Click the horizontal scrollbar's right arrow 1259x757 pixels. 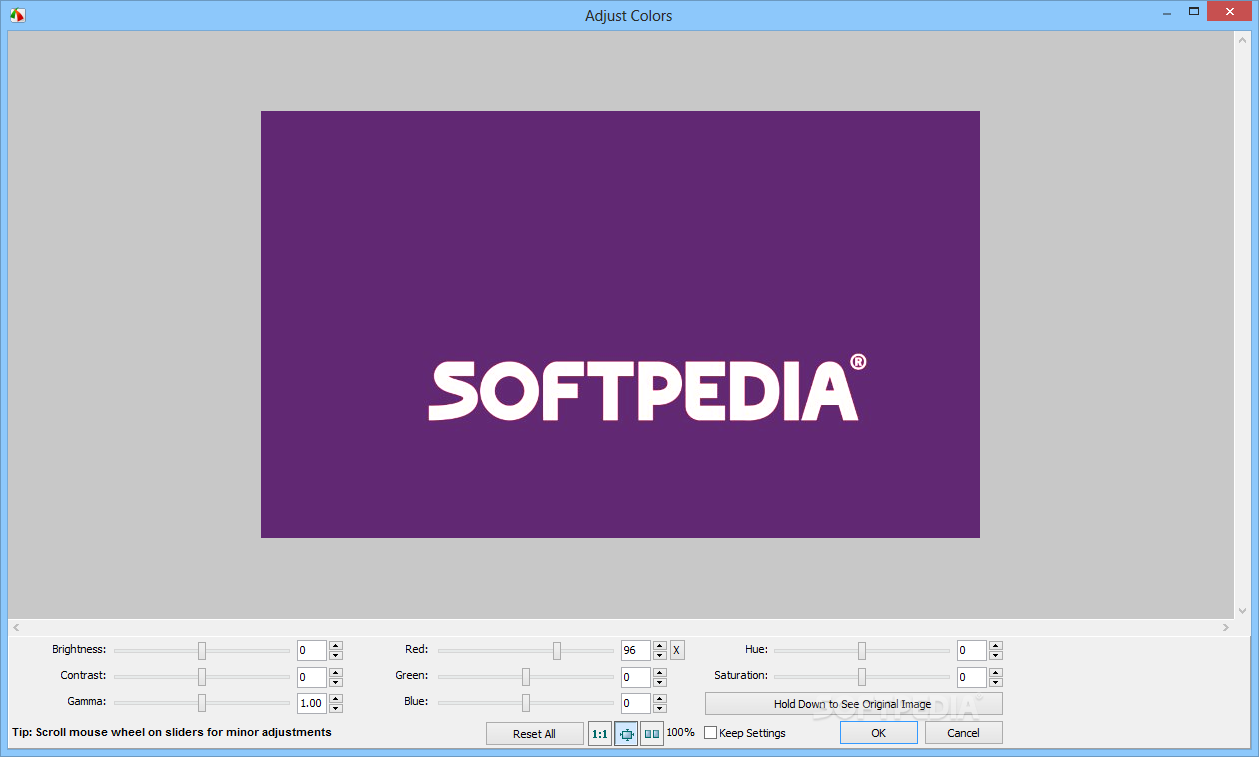(x=1225, y=627)
